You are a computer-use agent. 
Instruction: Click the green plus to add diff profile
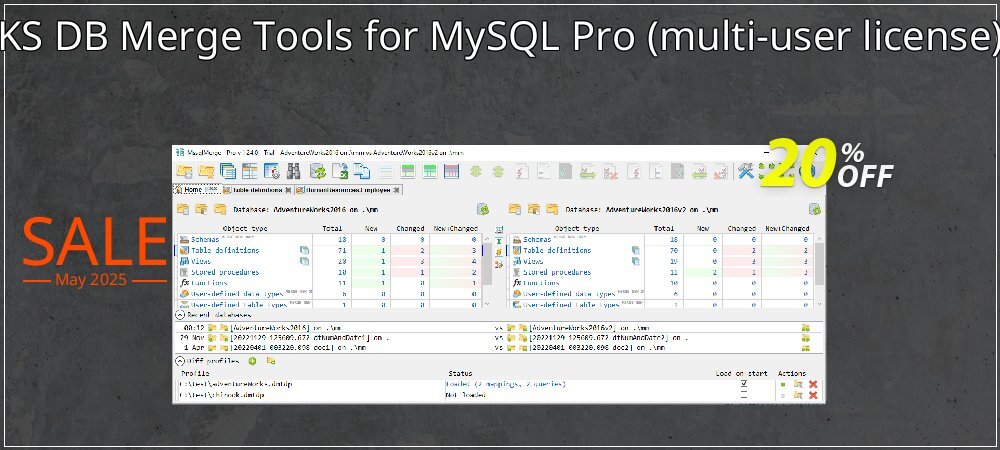pyautogui.click(x=252, y=361)
